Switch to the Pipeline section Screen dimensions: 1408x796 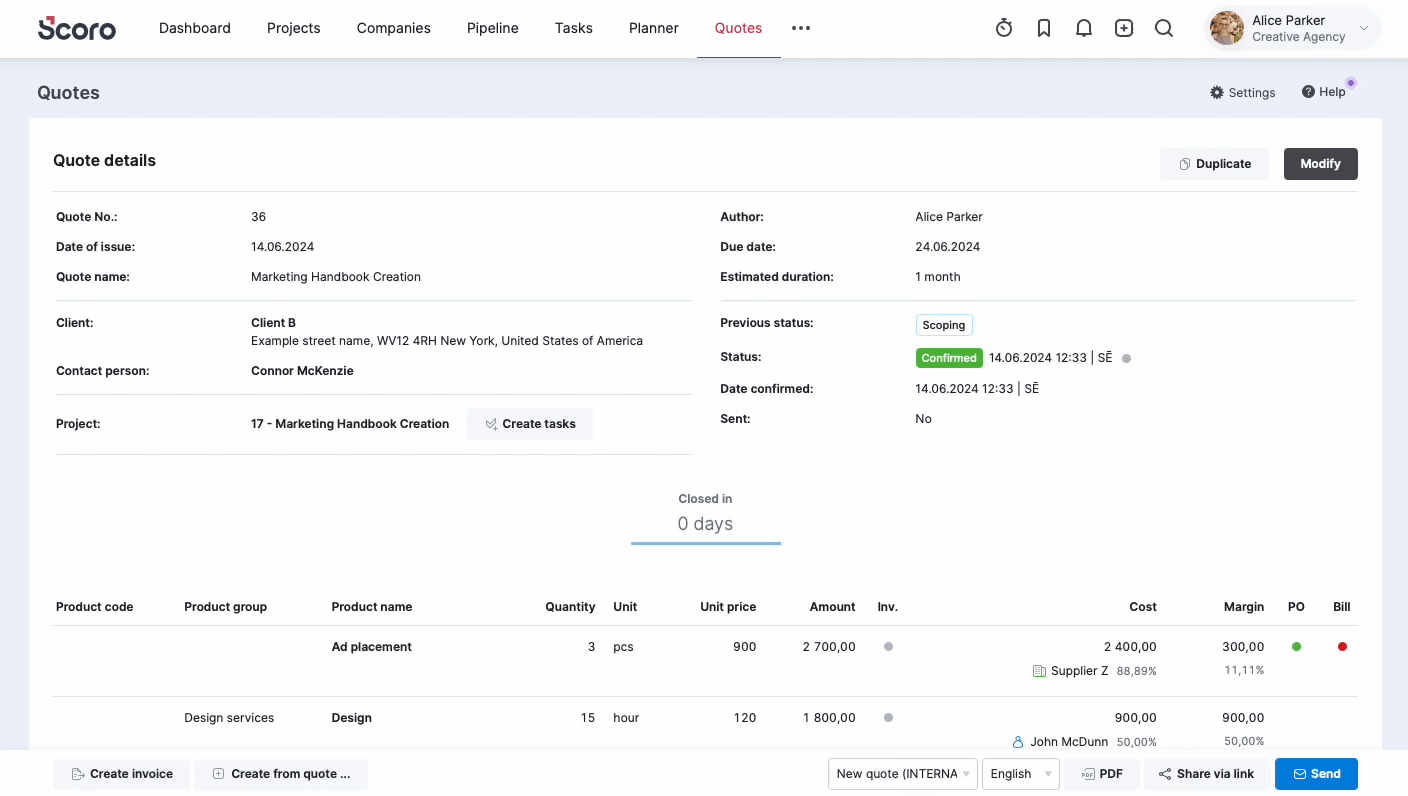493,28
